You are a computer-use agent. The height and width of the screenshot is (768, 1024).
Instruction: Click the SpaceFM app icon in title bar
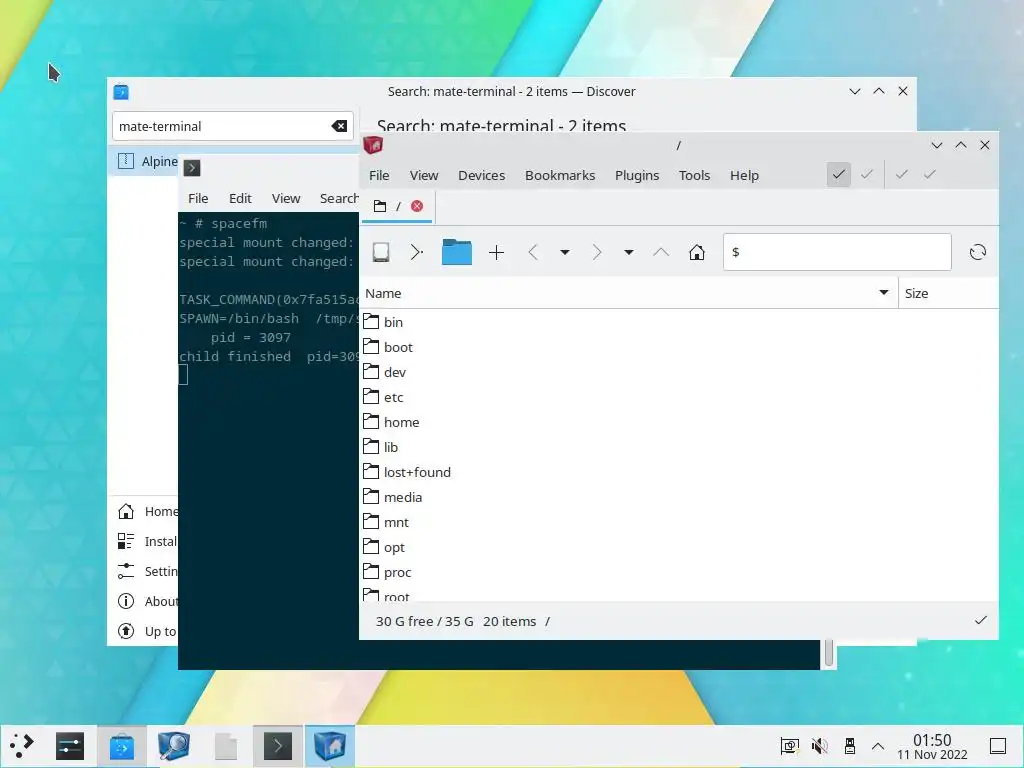[x=373, y=145]
